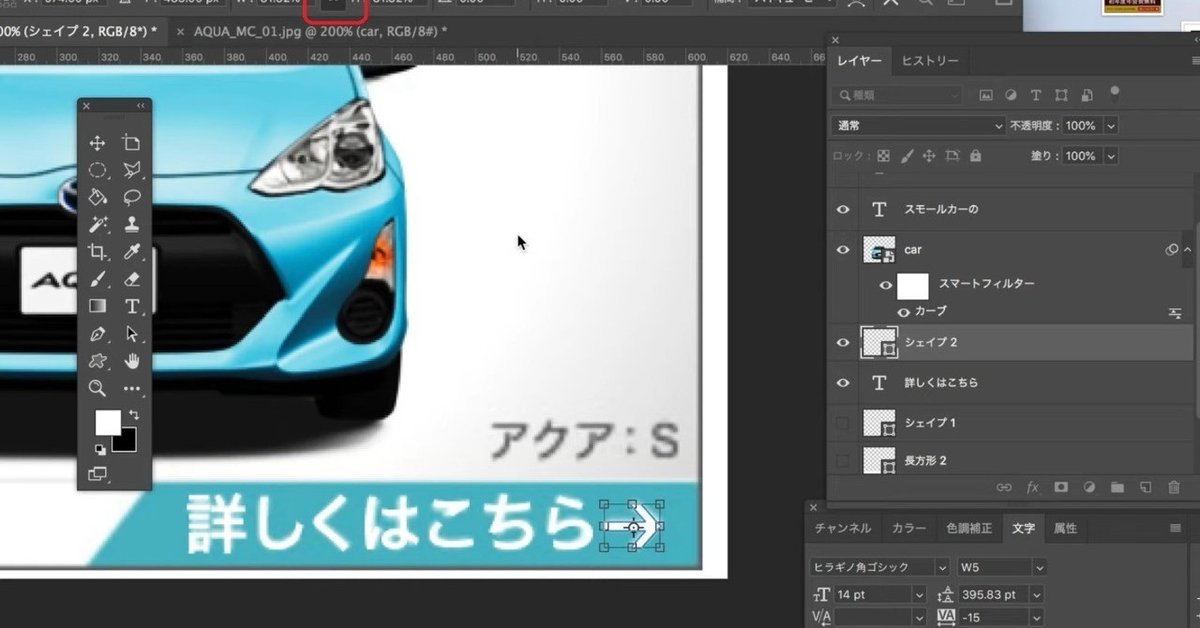The height and width of the screenshot is (628, 1200).
Task: Open the fx layer style menu
Action: pos(1033,487)
